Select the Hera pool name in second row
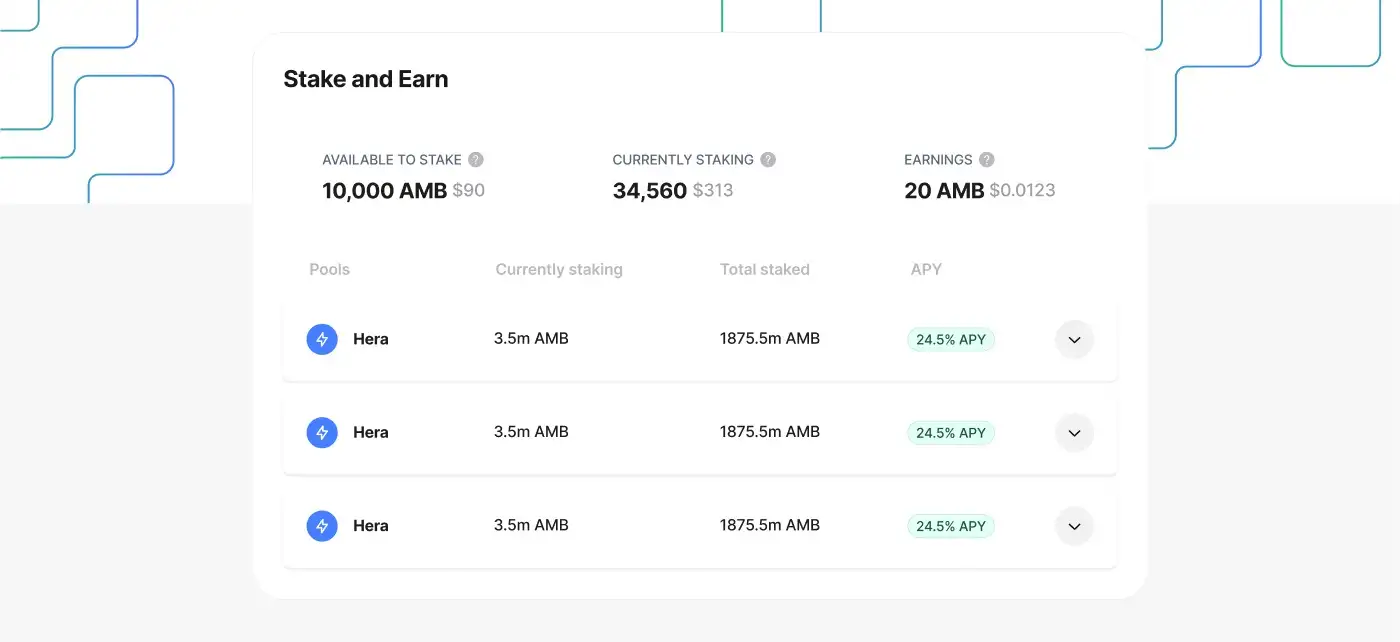The width and height of the screenshot is (1400, 642). pos(370,433)
